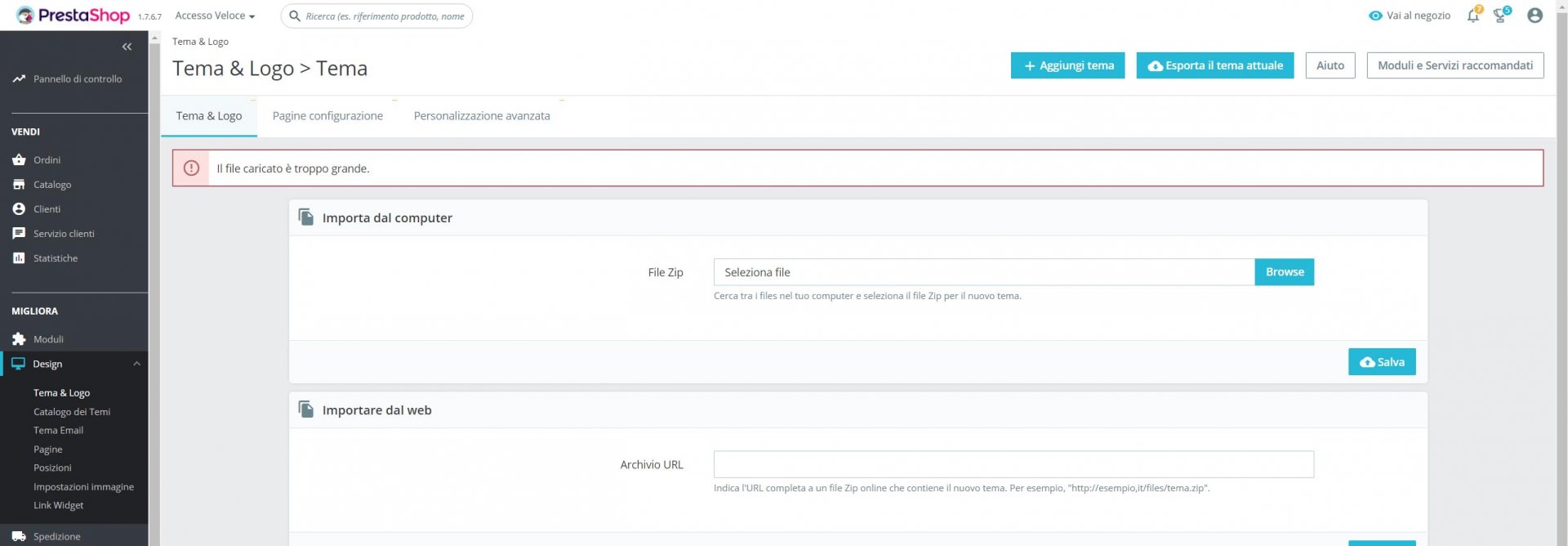Open the user profile avatar icon
This screenshot has width=1568, height=546.
pyautogui.click(x=1535, y=16)
